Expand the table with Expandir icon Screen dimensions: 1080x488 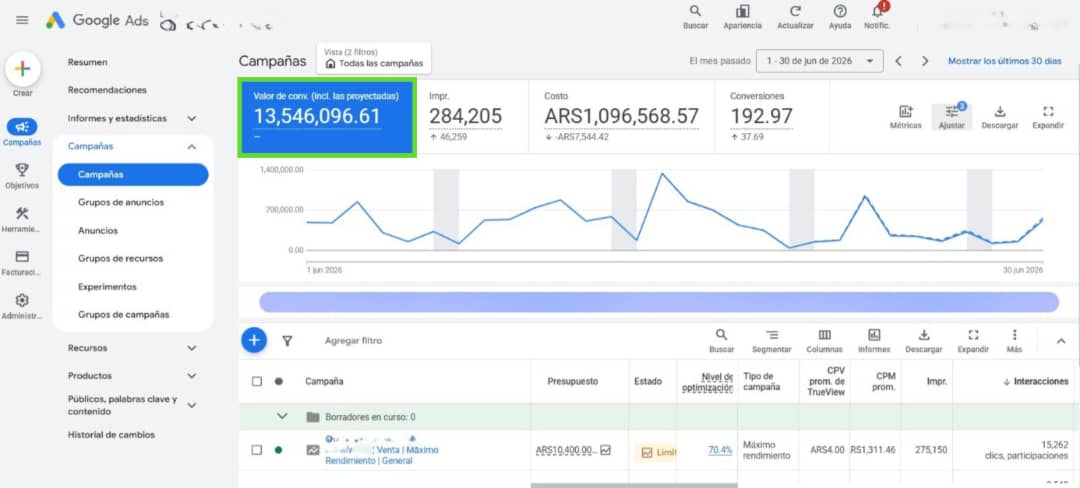click(973, 335)
